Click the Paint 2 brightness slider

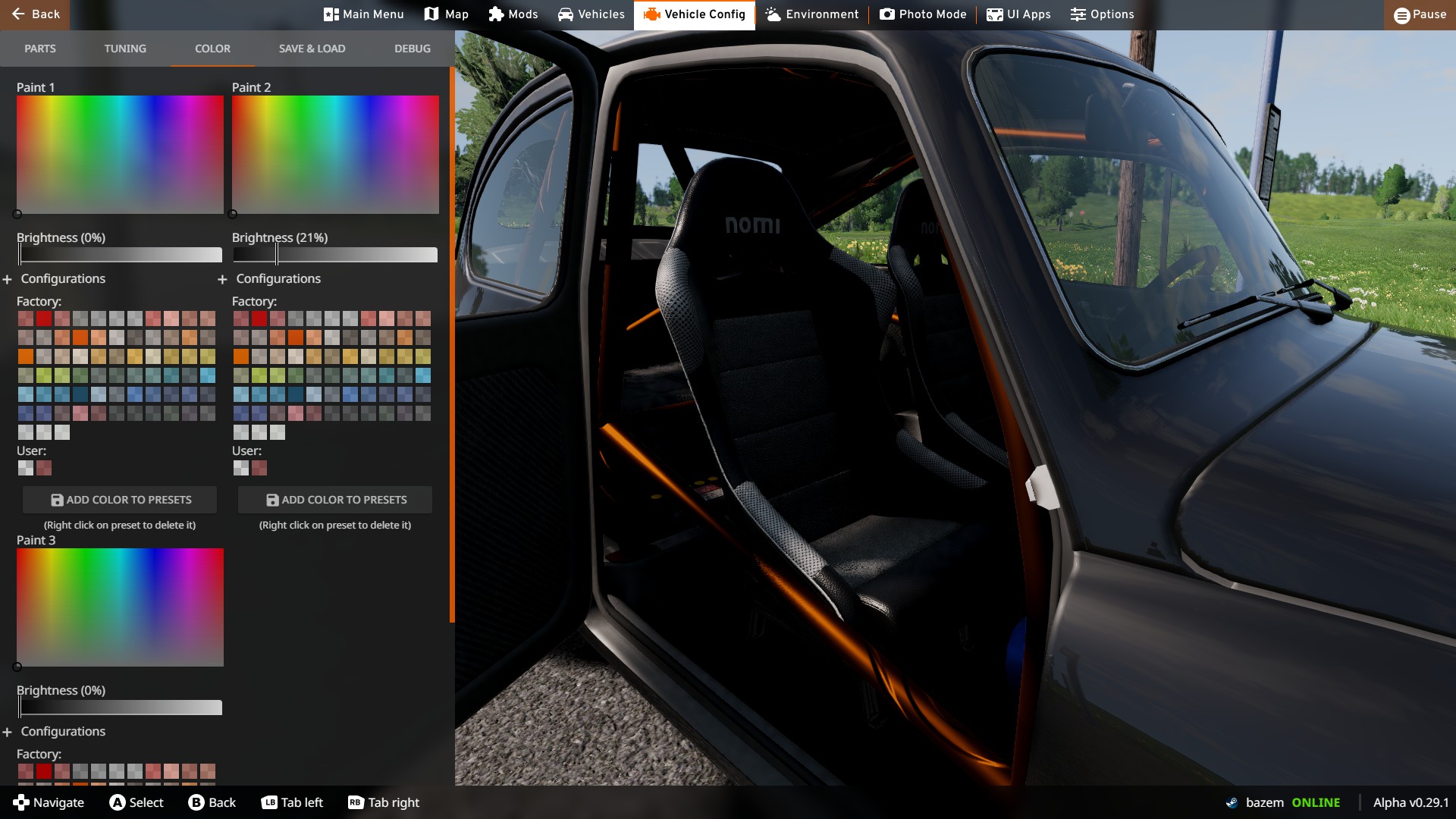click(335, 256)
